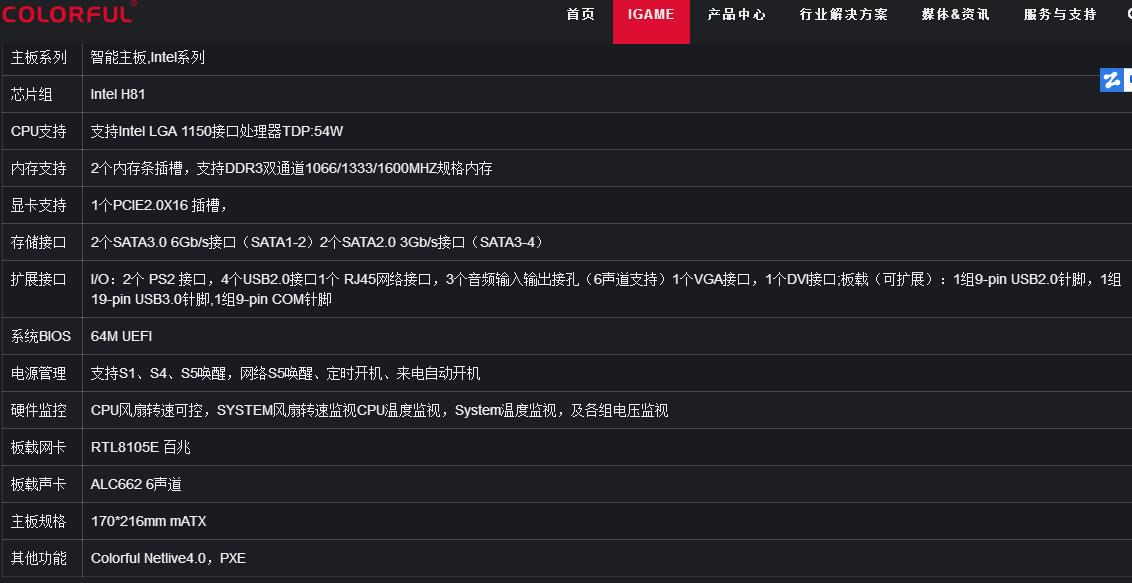Select the 主板系列 label cell
The image size is (1132, 583).
tap(41, 57)
